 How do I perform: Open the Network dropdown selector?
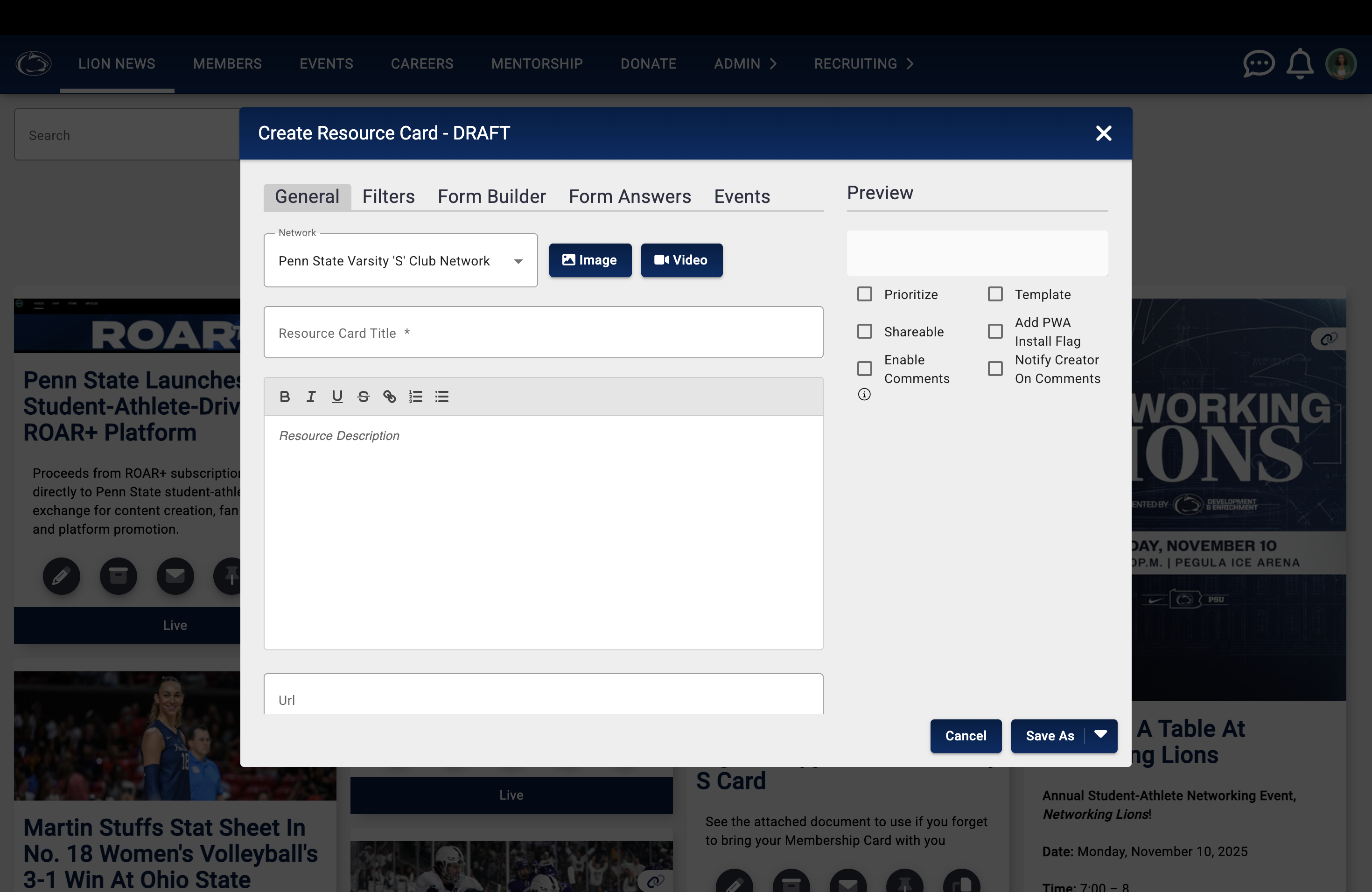[401, 261]
